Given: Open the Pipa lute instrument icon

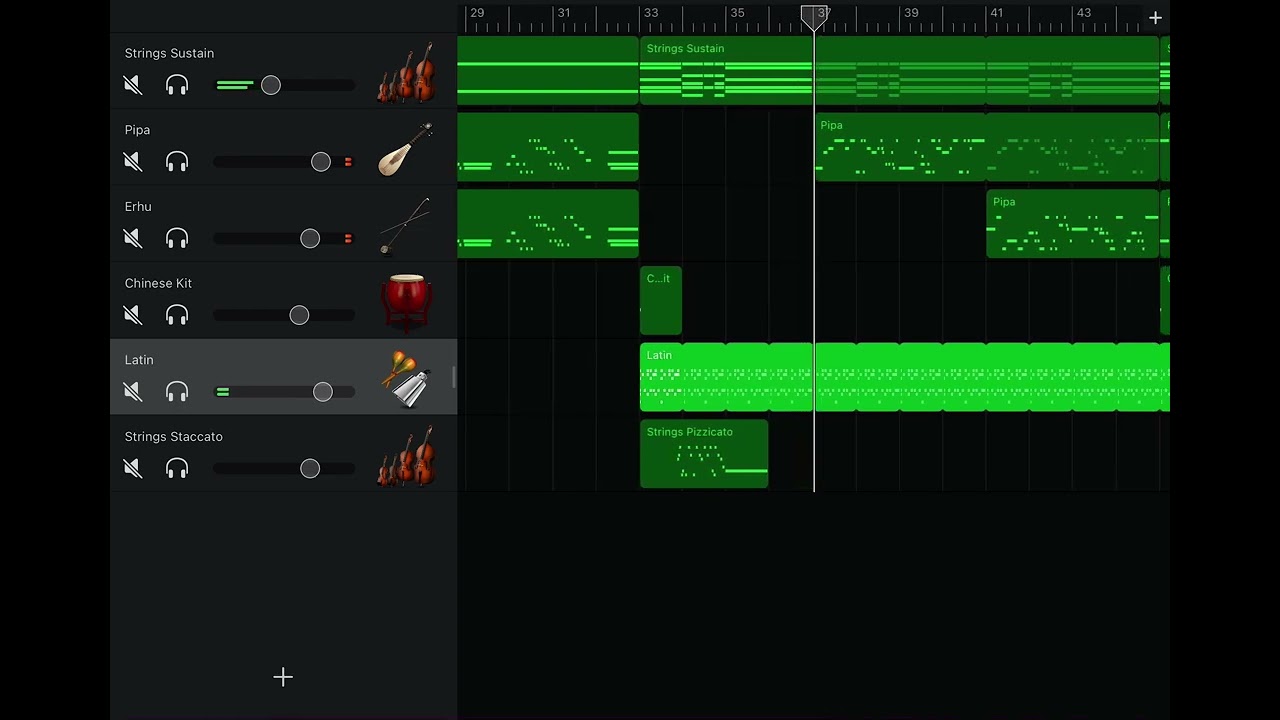Looking at the screenshot, I should click(x=406, y=149).
